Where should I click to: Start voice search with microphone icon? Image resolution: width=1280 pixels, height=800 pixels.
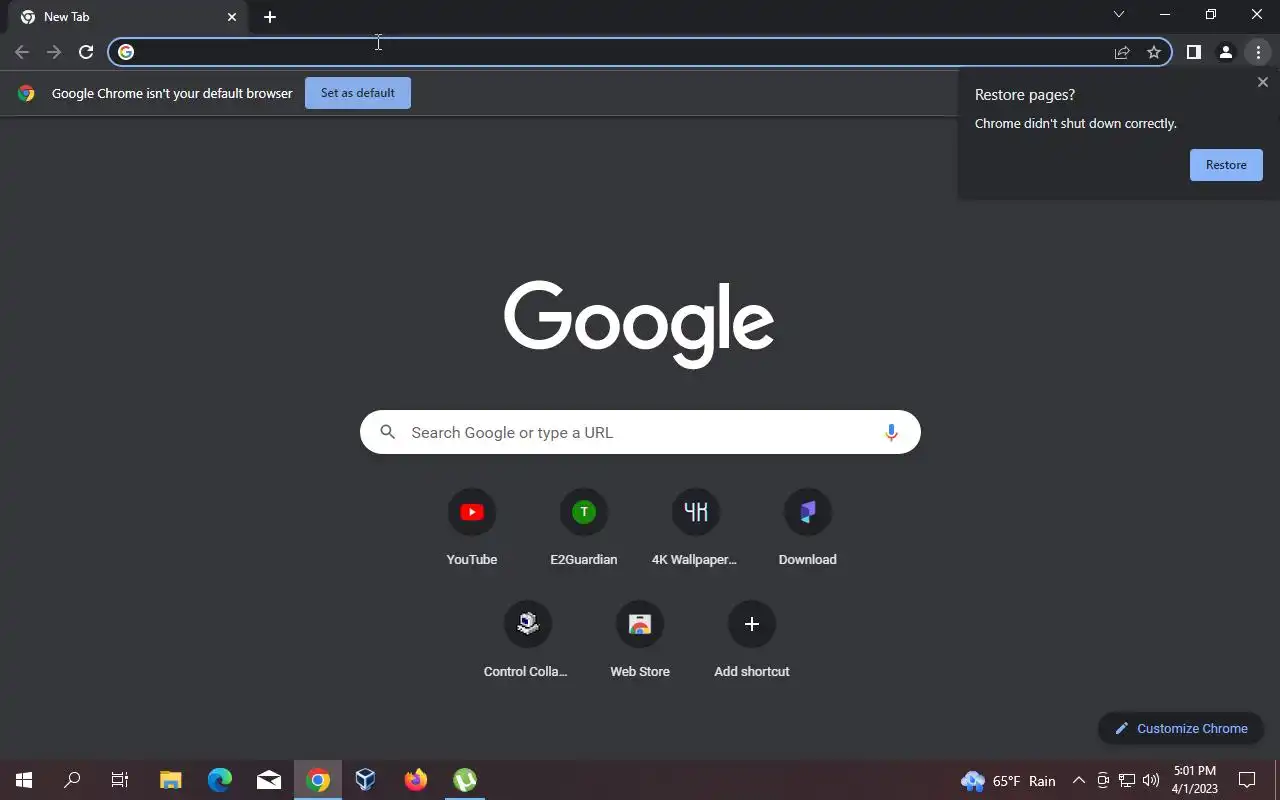click(x=891, y=432)
